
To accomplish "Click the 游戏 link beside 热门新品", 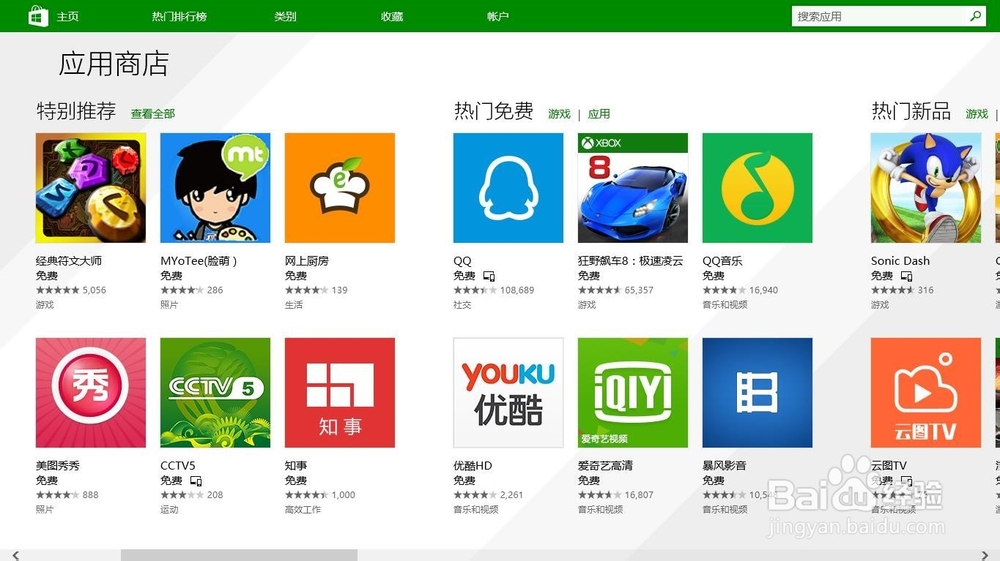I will [976, 114].
